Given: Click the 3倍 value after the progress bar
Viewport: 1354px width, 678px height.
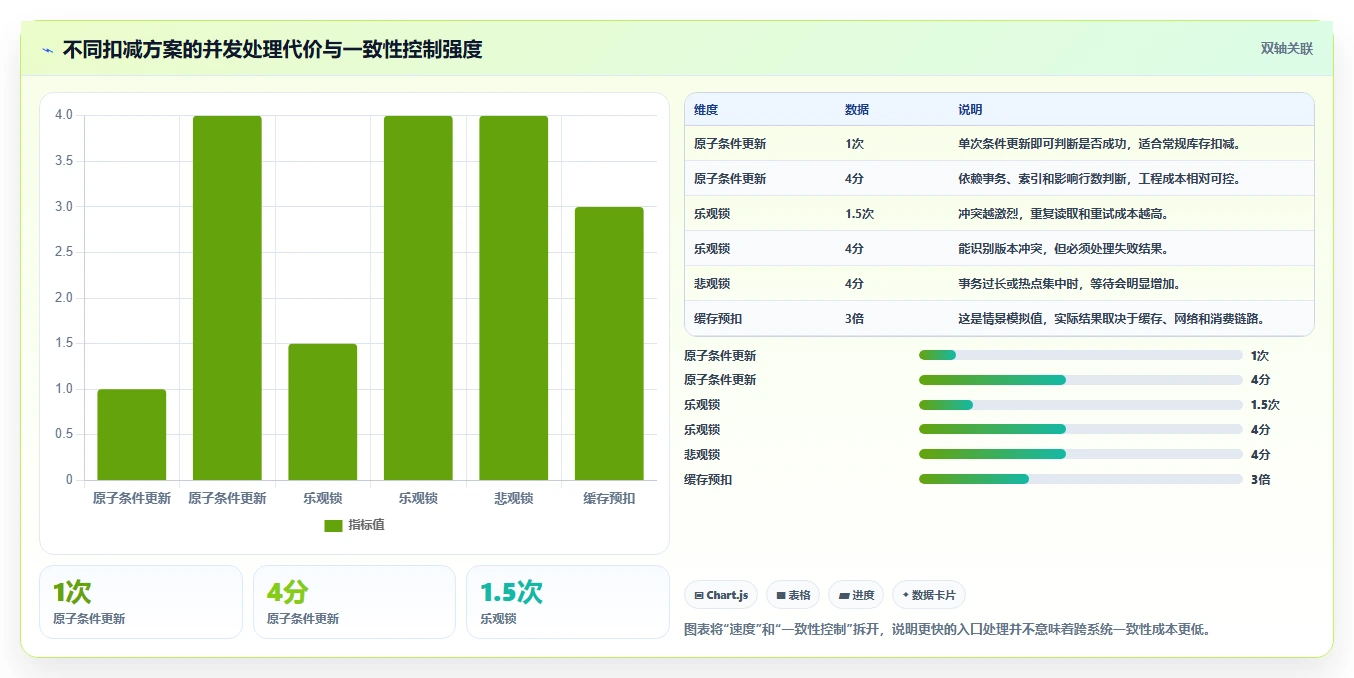Looking at the screenshot, I should point(1260,479).
